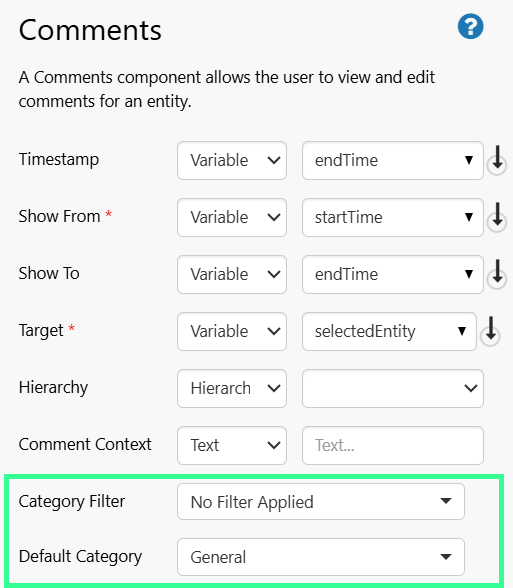Expand the selectedEntity variable selector

(389, 332)
